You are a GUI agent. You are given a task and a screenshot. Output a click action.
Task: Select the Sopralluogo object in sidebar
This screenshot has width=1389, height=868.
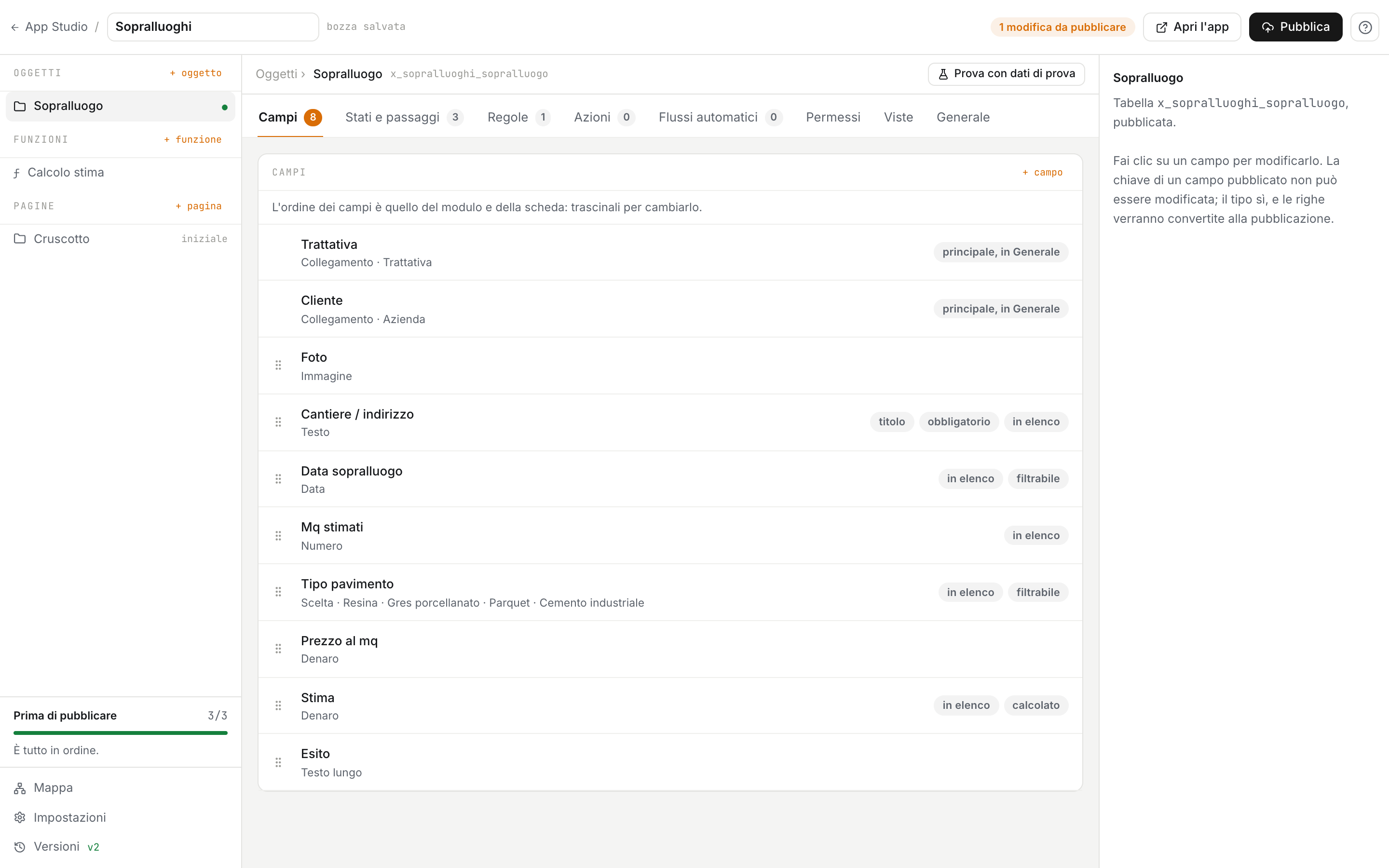point(121,106)
